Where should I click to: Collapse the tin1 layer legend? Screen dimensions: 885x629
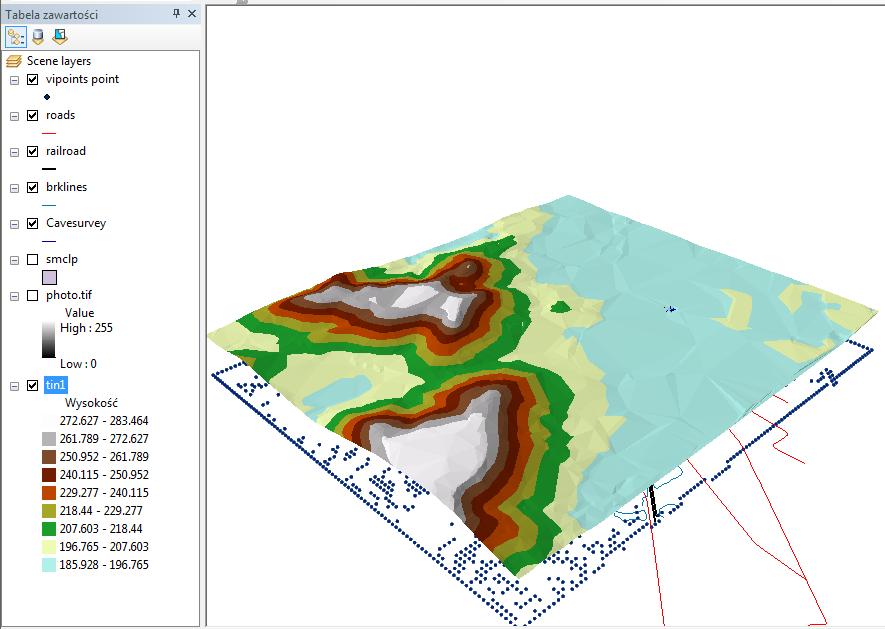pos(15,386)
